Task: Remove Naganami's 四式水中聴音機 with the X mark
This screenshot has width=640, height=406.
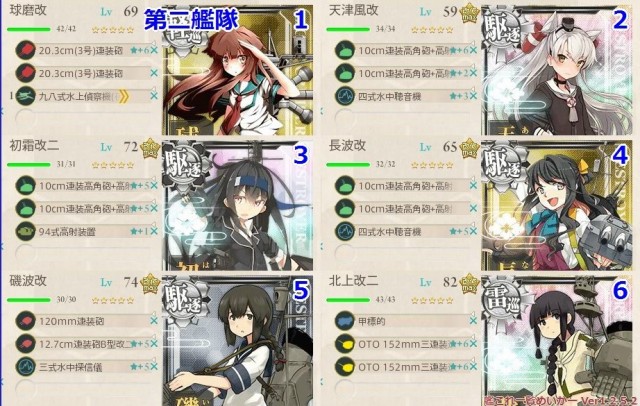Action: point(473,231)
